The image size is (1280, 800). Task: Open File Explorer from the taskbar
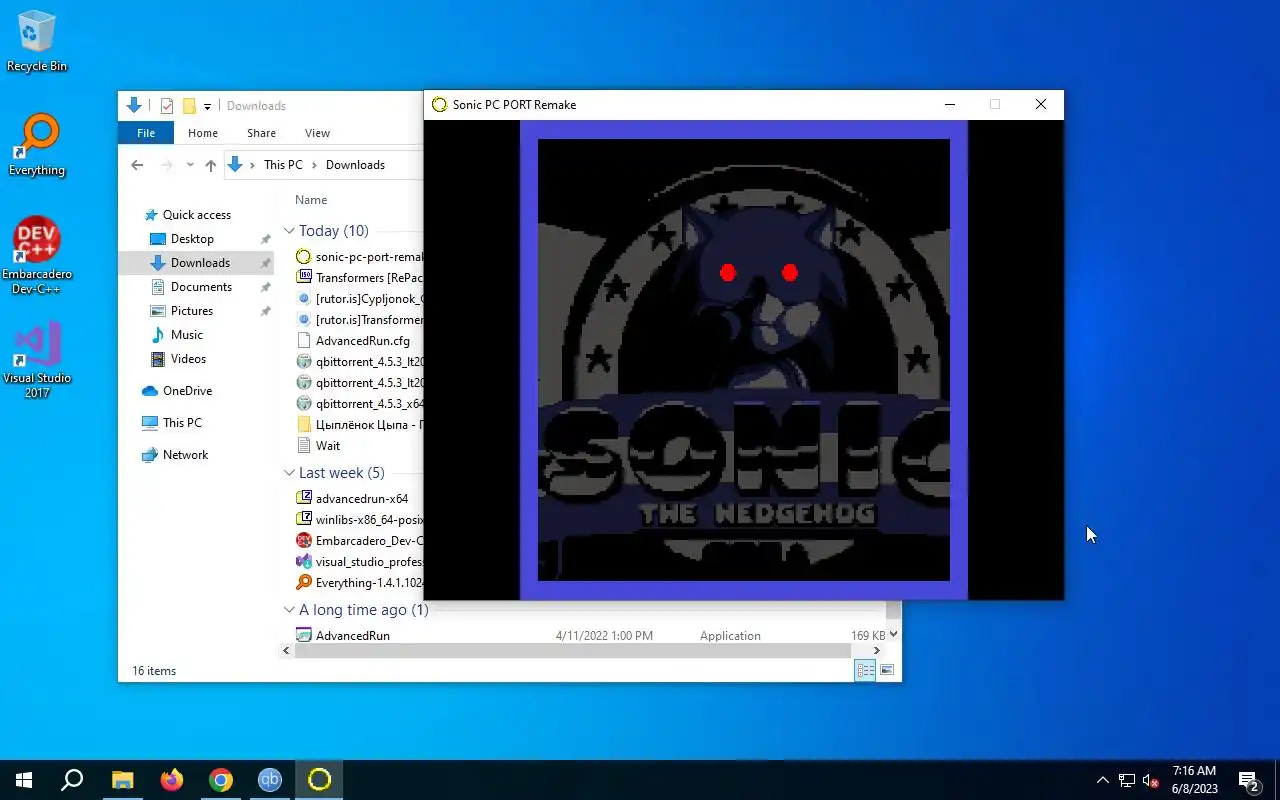122,780
